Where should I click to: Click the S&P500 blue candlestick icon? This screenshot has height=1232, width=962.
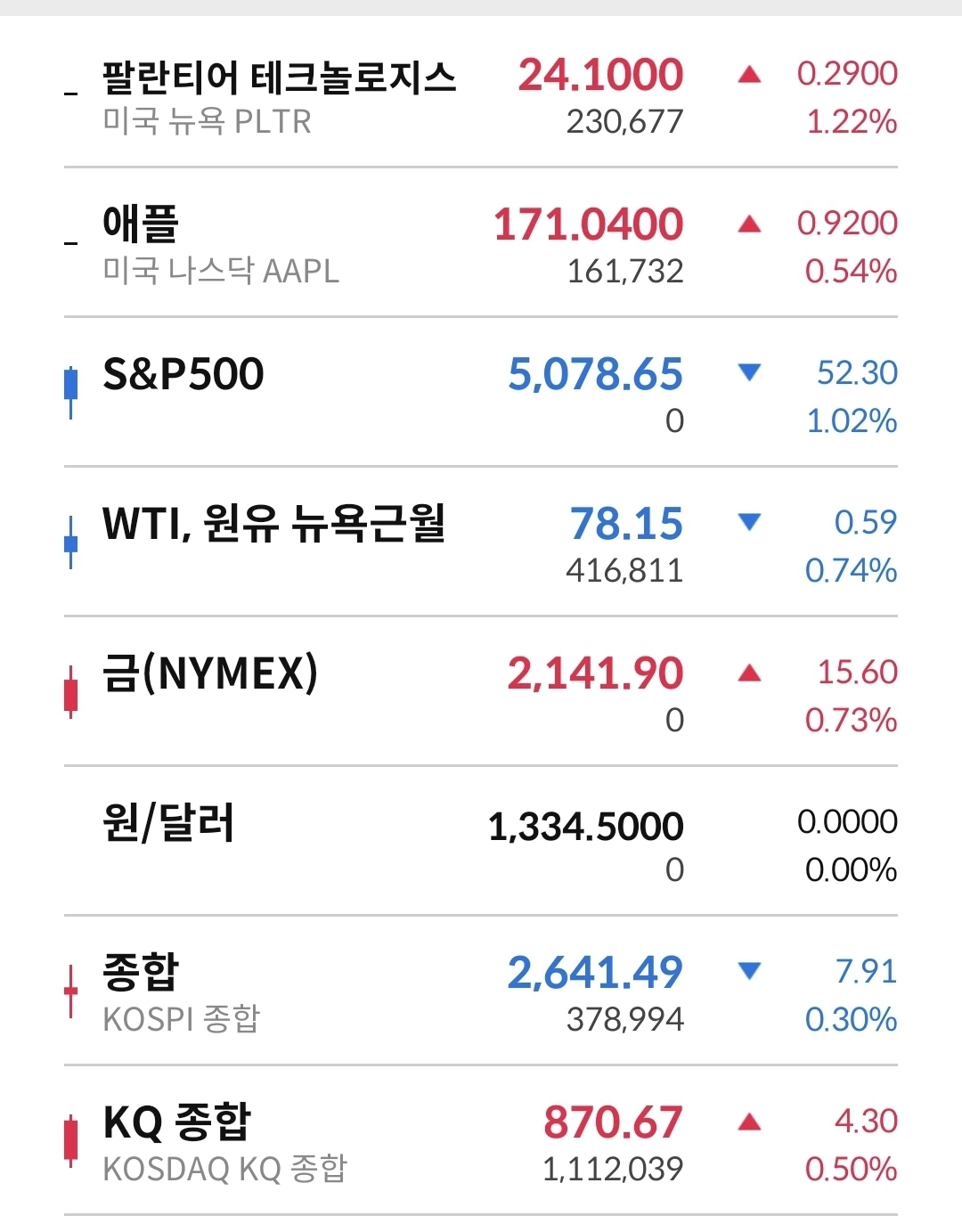[70, 391]
